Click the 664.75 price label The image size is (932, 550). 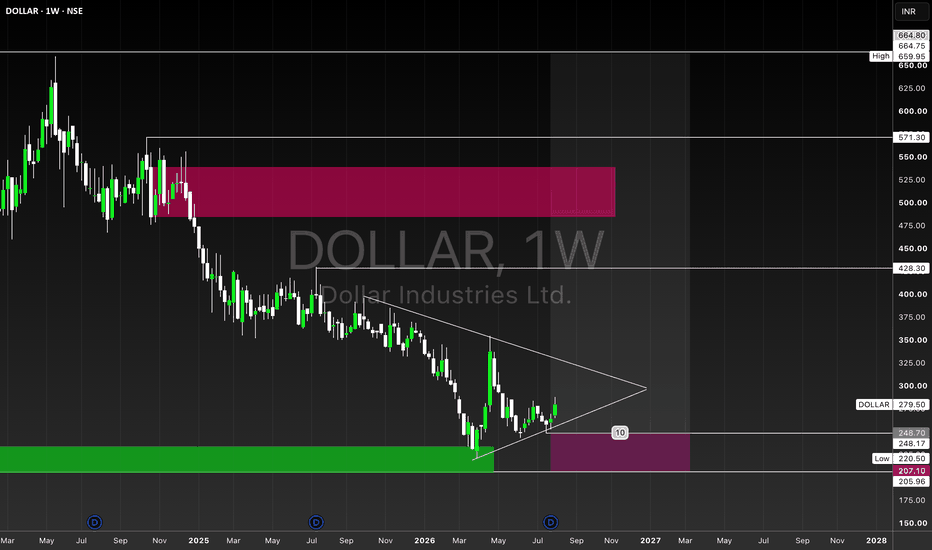pos(911,46)
